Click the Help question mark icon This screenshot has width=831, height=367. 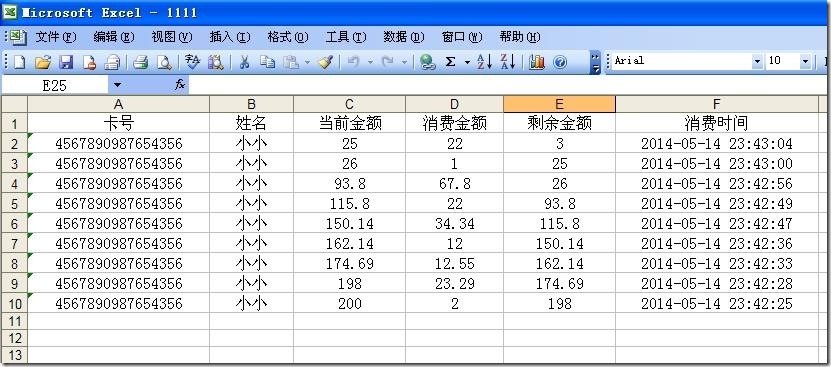click(x=560, y=63)
